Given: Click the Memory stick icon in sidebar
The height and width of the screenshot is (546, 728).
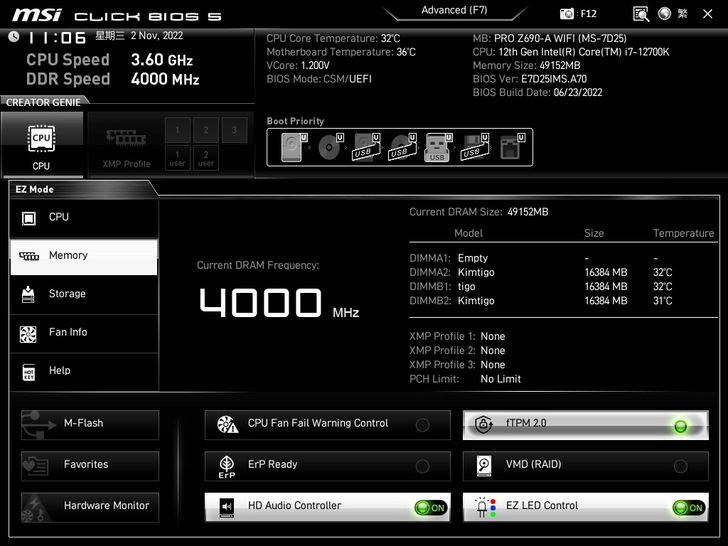Looking at the screenshot, I should (x=29, y=256).
